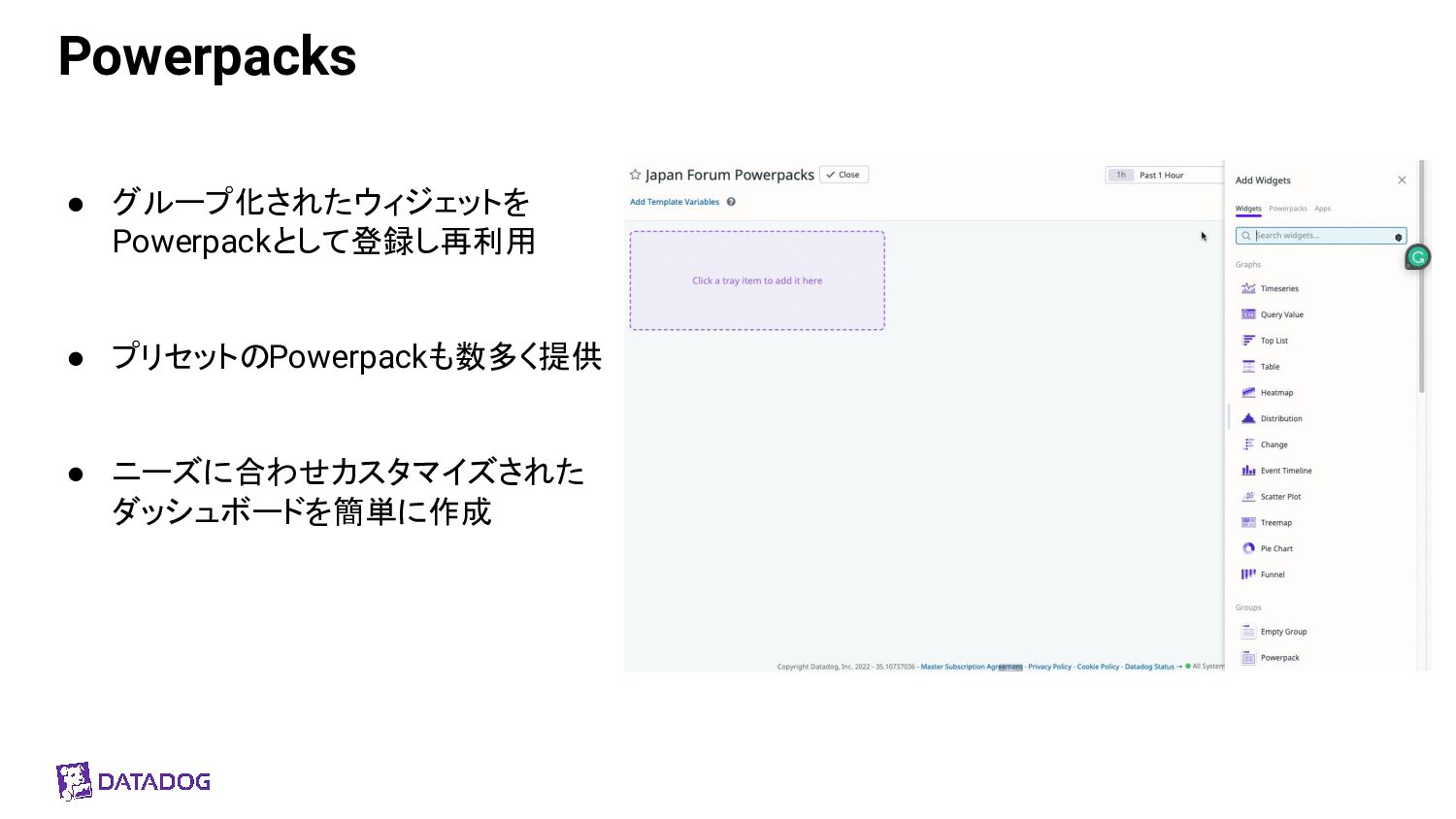
Task: Click the Japan Forum Powerpacks title
Action: 730,175
